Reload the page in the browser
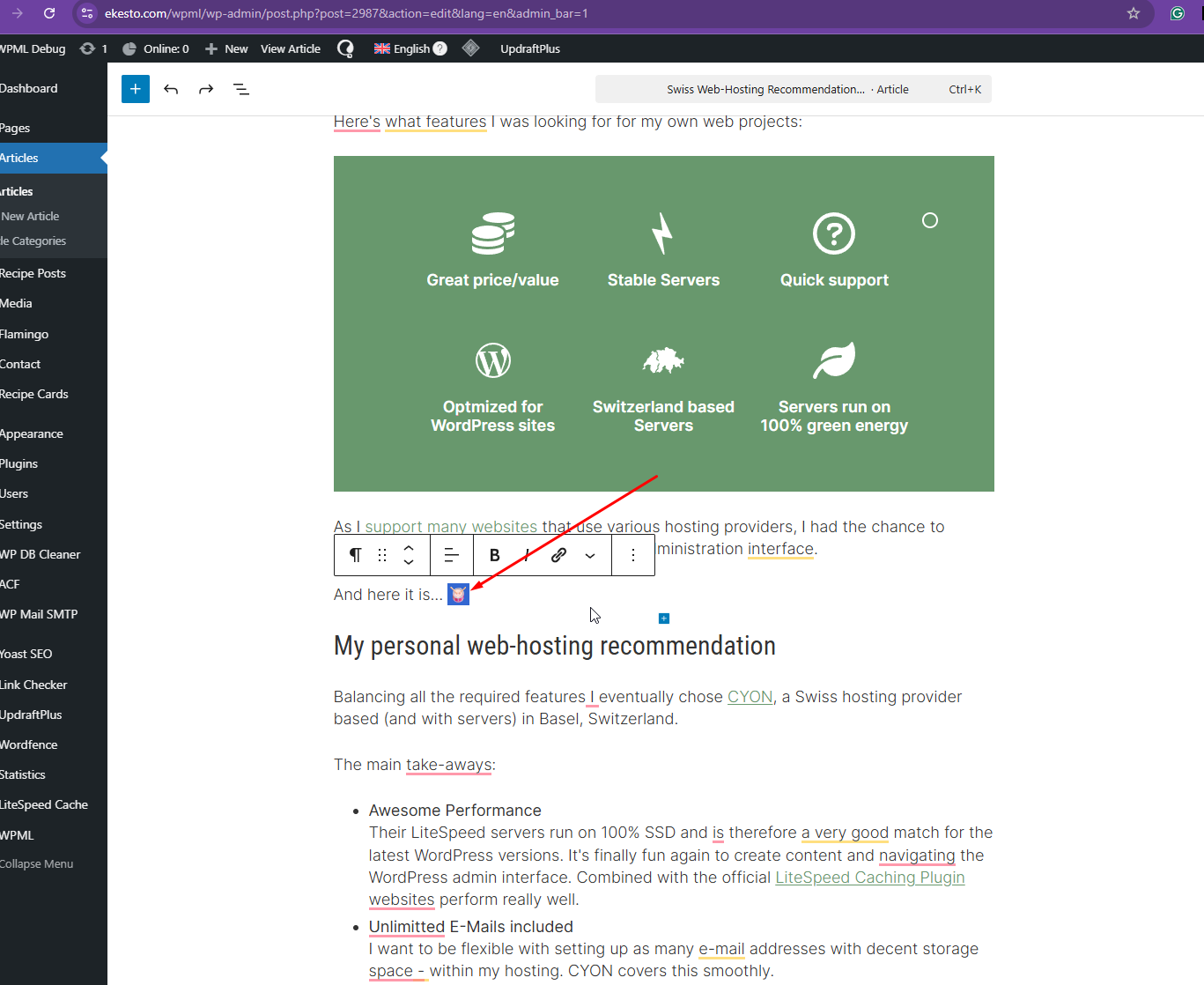This screenshot has height=985, width=1204. (x=49, y=13)
